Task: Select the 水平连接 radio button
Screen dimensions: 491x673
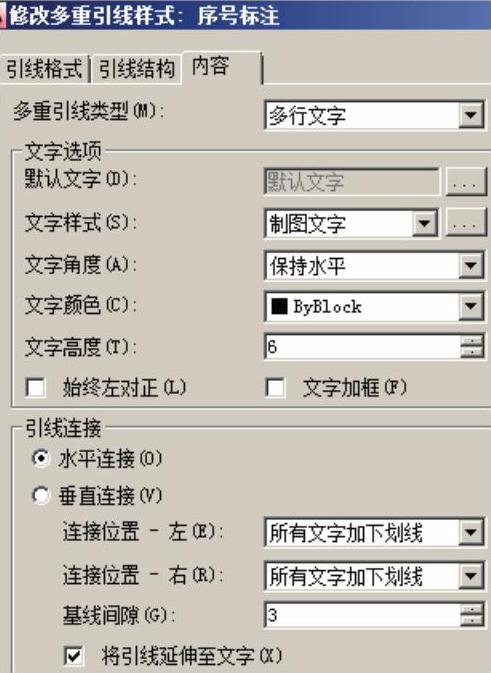Action: click(41, 458)
